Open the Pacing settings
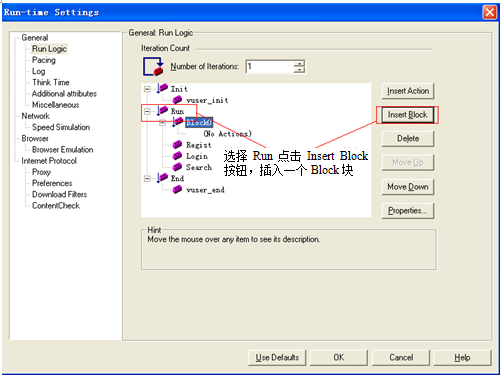 44,60
